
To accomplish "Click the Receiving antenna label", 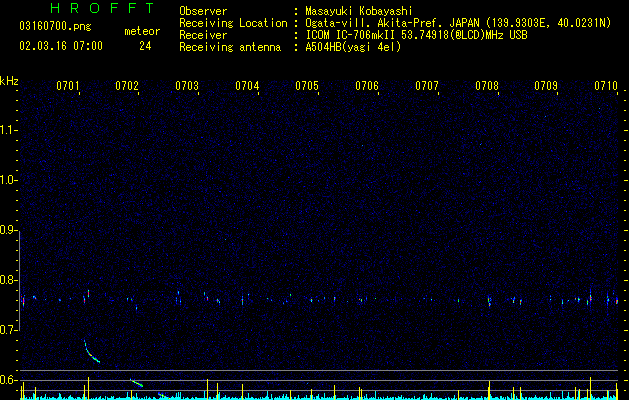I will pos(230,47).
